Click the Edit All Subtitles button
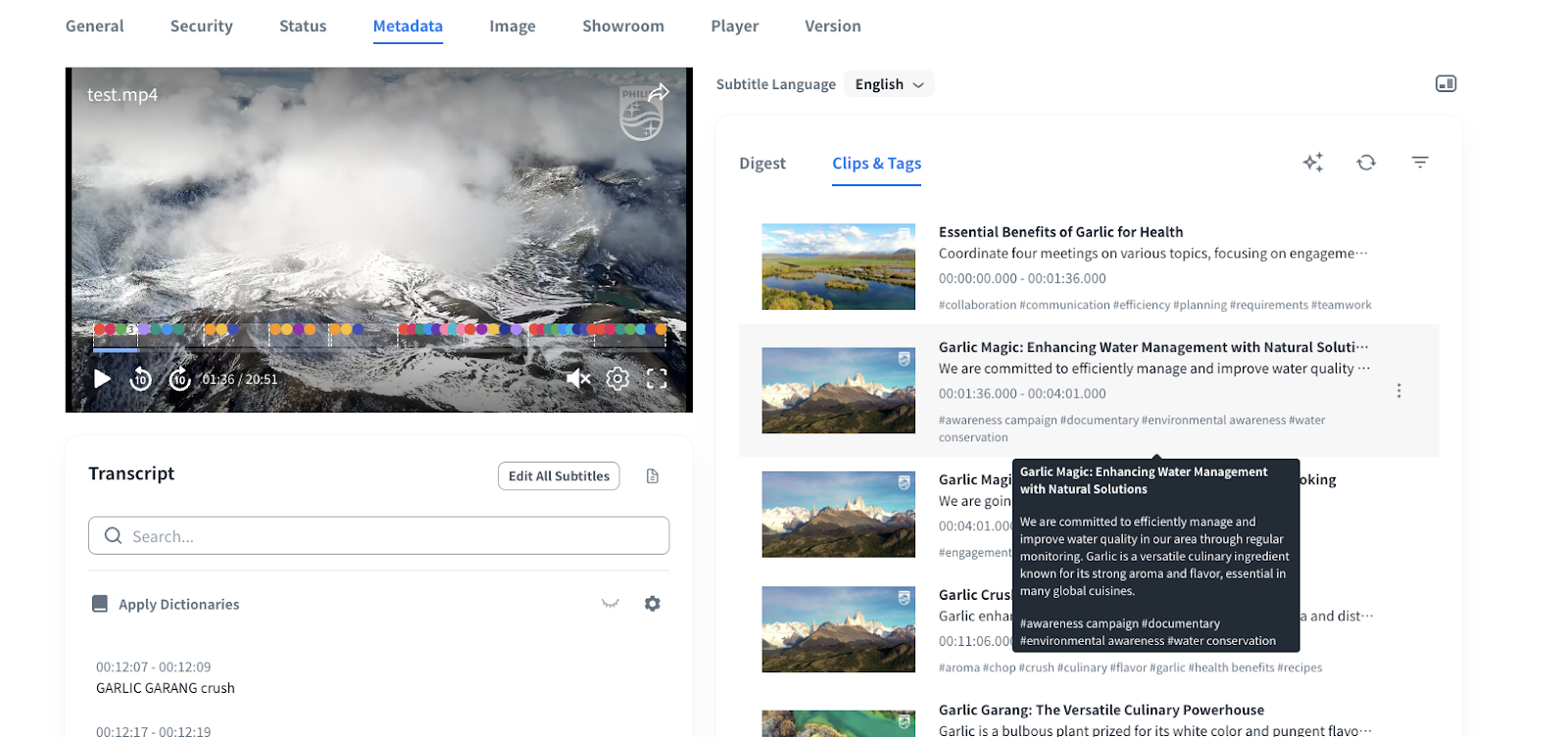Image resolution: width=1568 pixels, height=737 pixels. tap(559, 476)
